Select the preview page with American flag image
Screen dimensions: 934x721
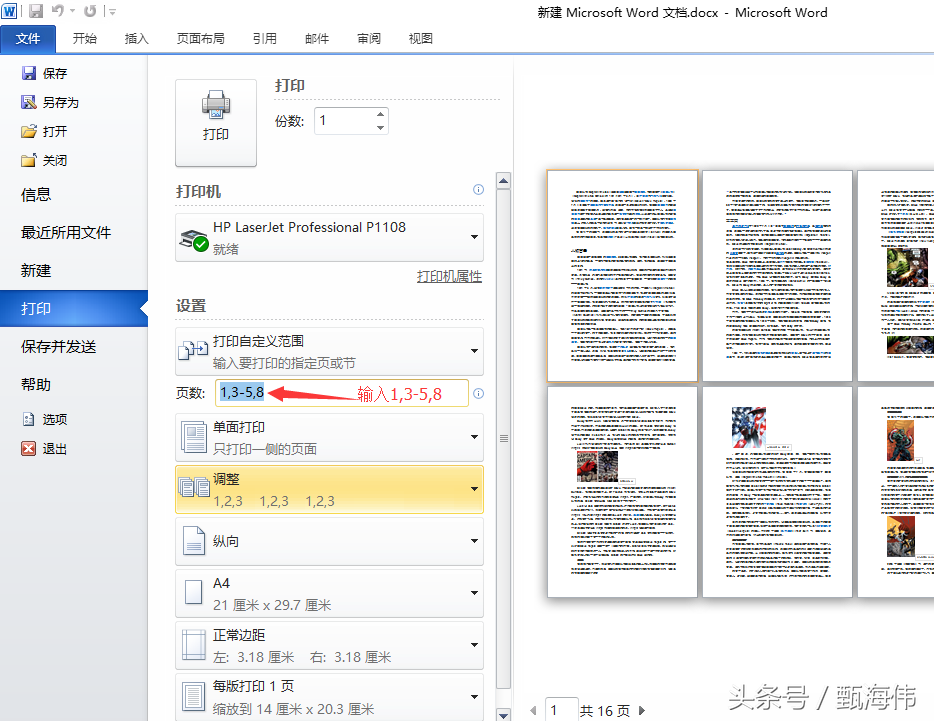[777, 492]
